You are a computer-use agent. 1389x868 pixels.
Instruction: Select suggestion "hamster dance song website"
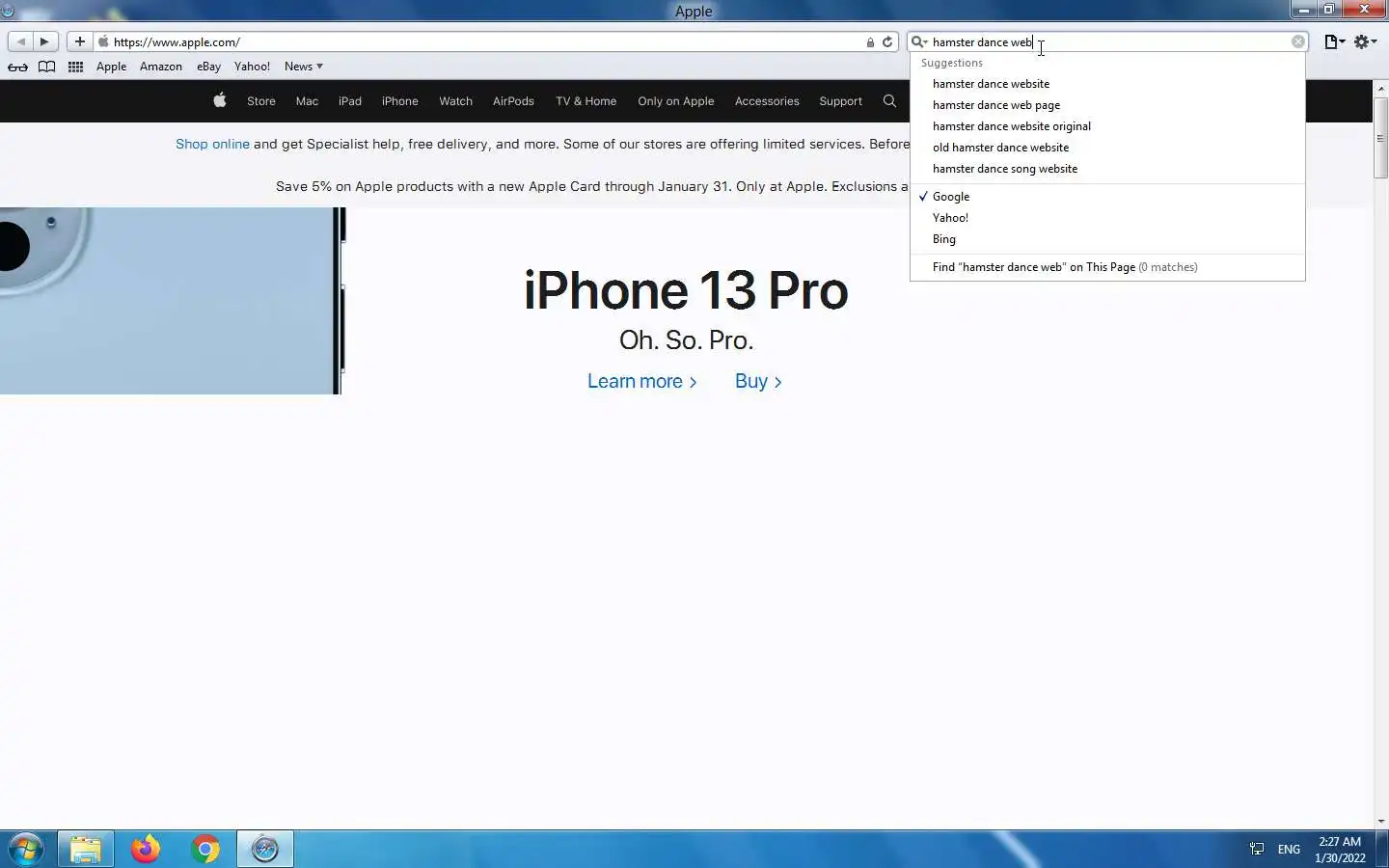(x=1107, y=169)
